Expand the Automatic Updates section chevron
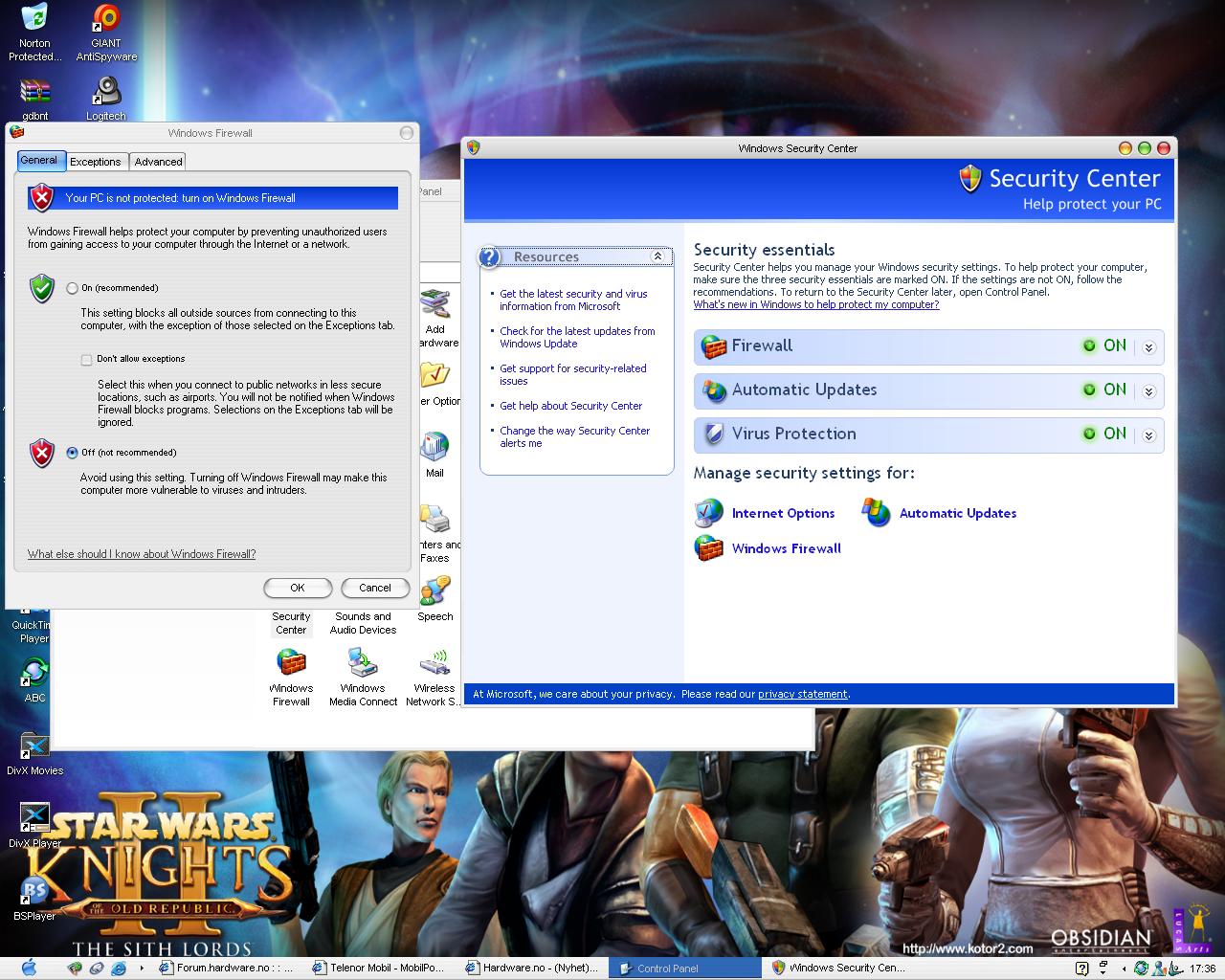 [1148, 391]
